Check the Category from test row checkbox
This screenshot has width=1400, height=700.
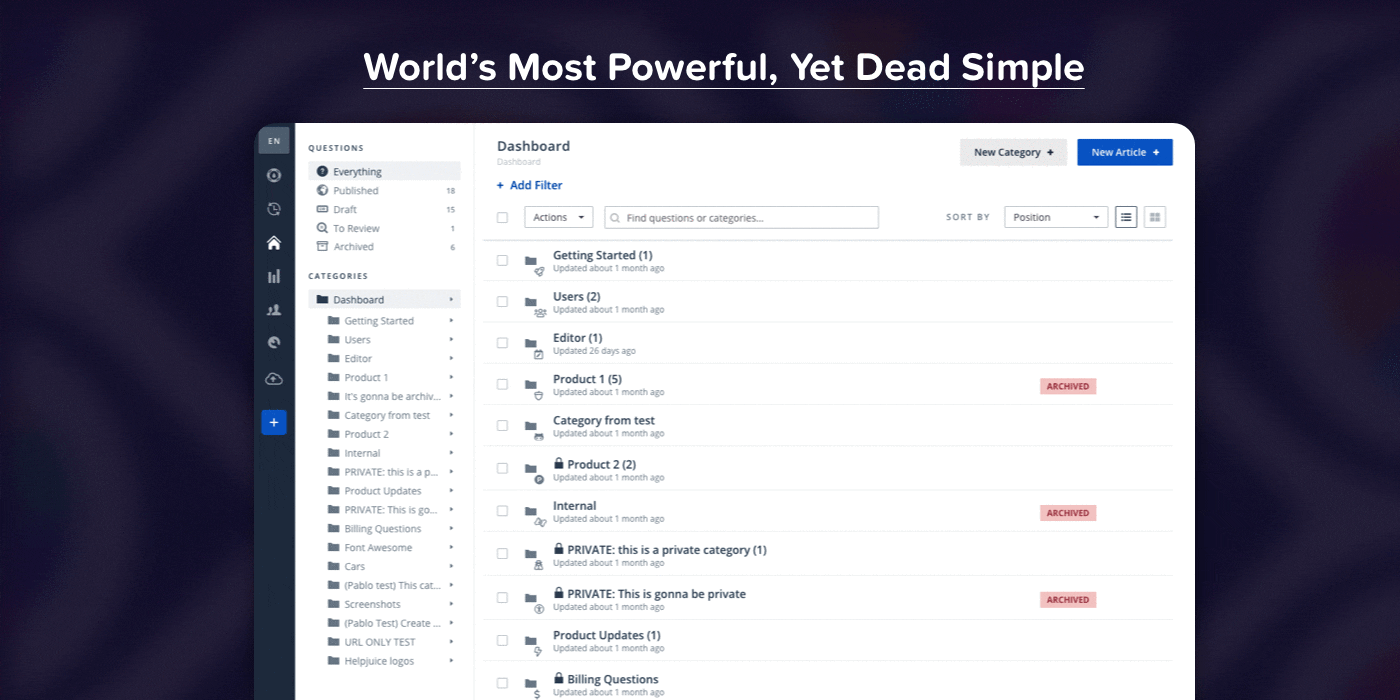(x=502, y=425)
